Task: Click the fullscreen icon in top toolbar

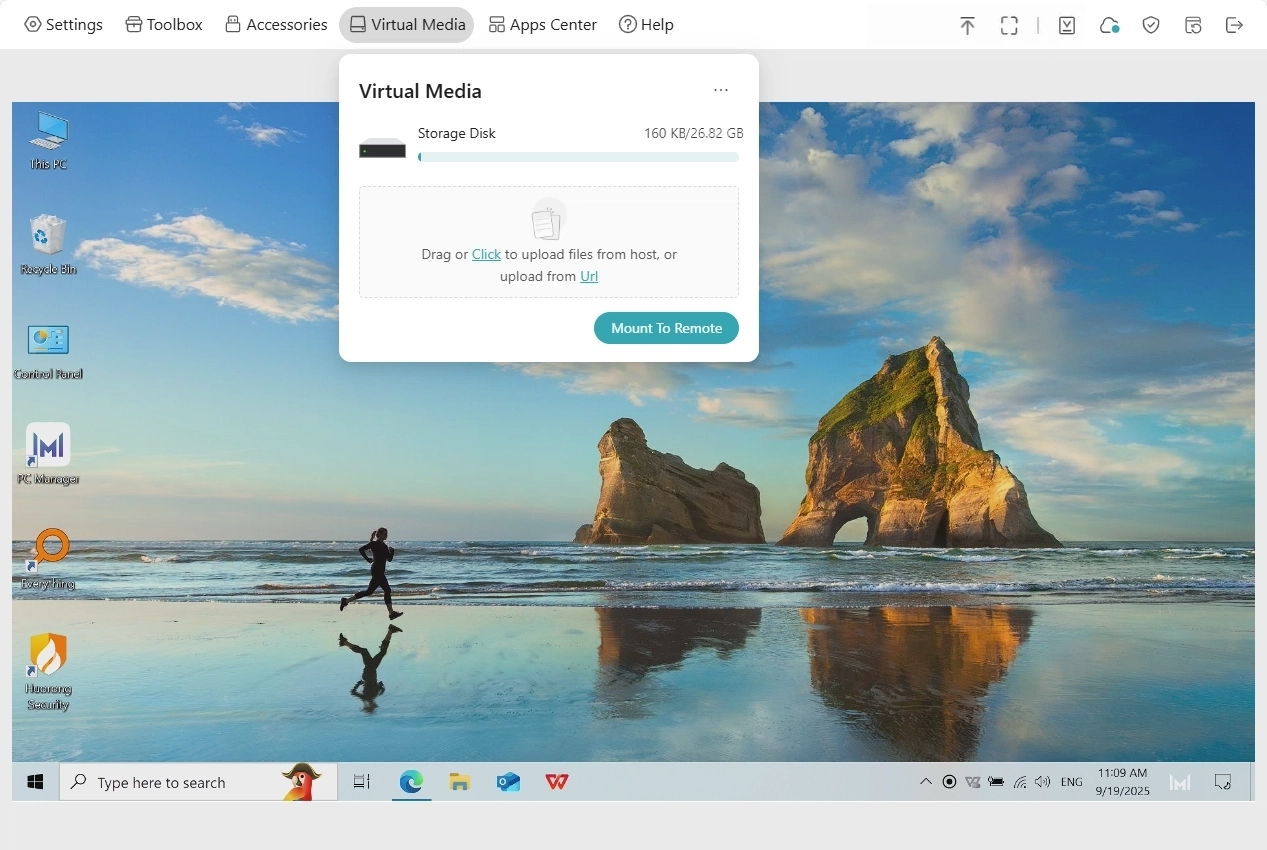Action: point(1009,26)
